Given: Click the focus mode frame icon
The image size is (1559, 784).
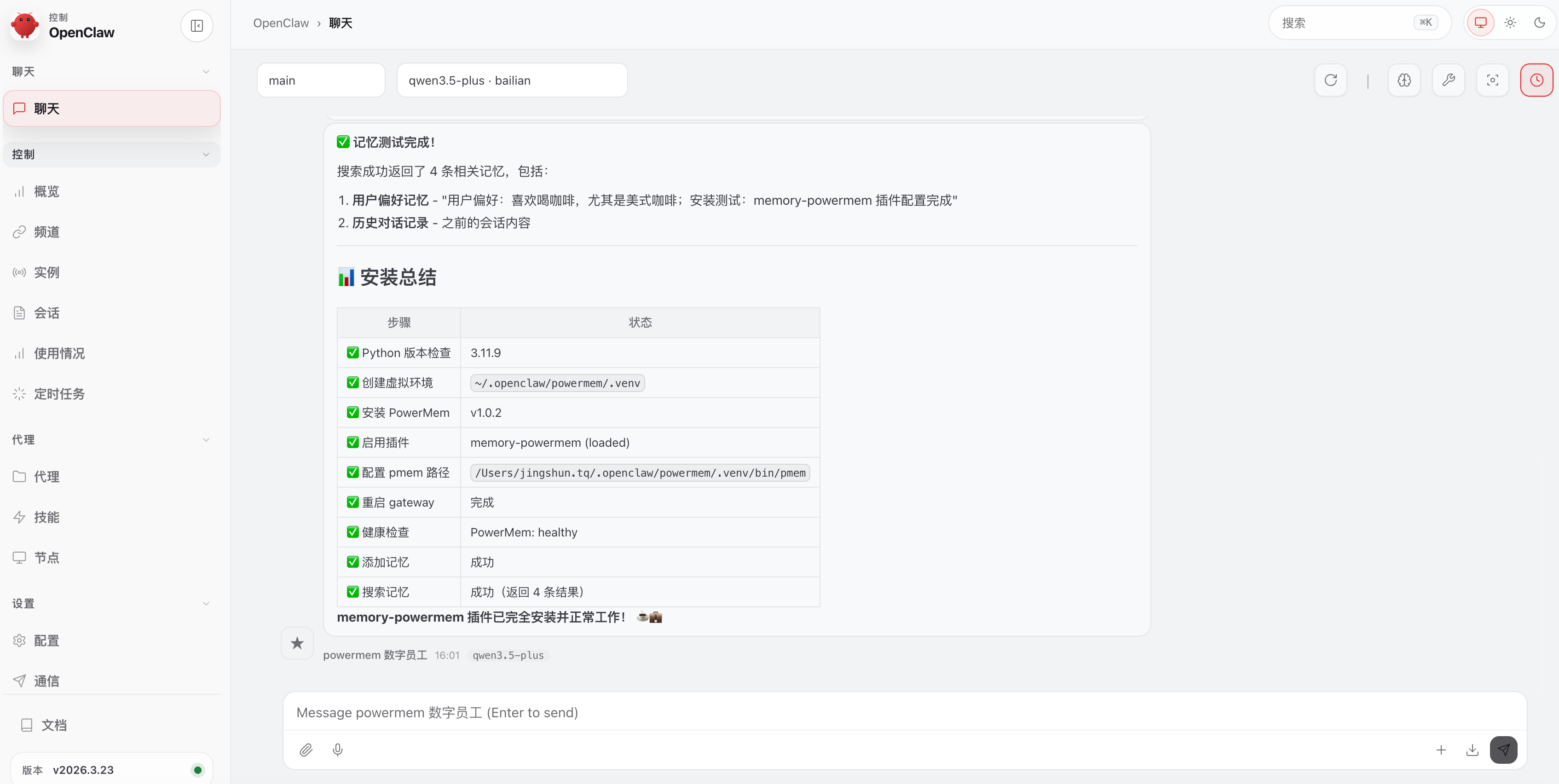Looking at the screenshot, I should click(1492, 80).
